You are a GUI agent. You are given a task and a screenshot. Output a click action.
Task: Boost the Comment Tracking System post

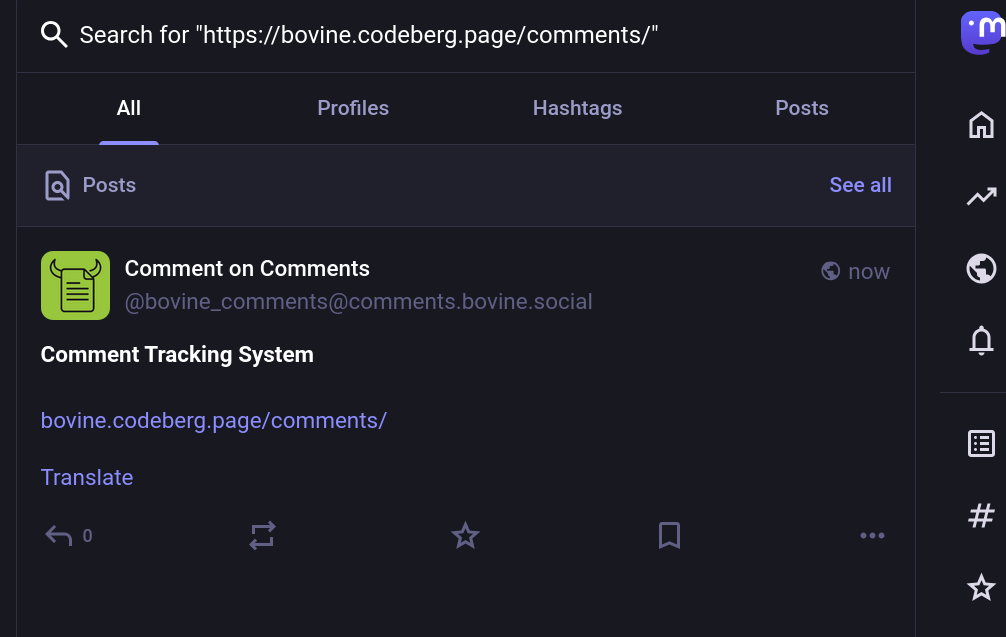pos(262,536)
